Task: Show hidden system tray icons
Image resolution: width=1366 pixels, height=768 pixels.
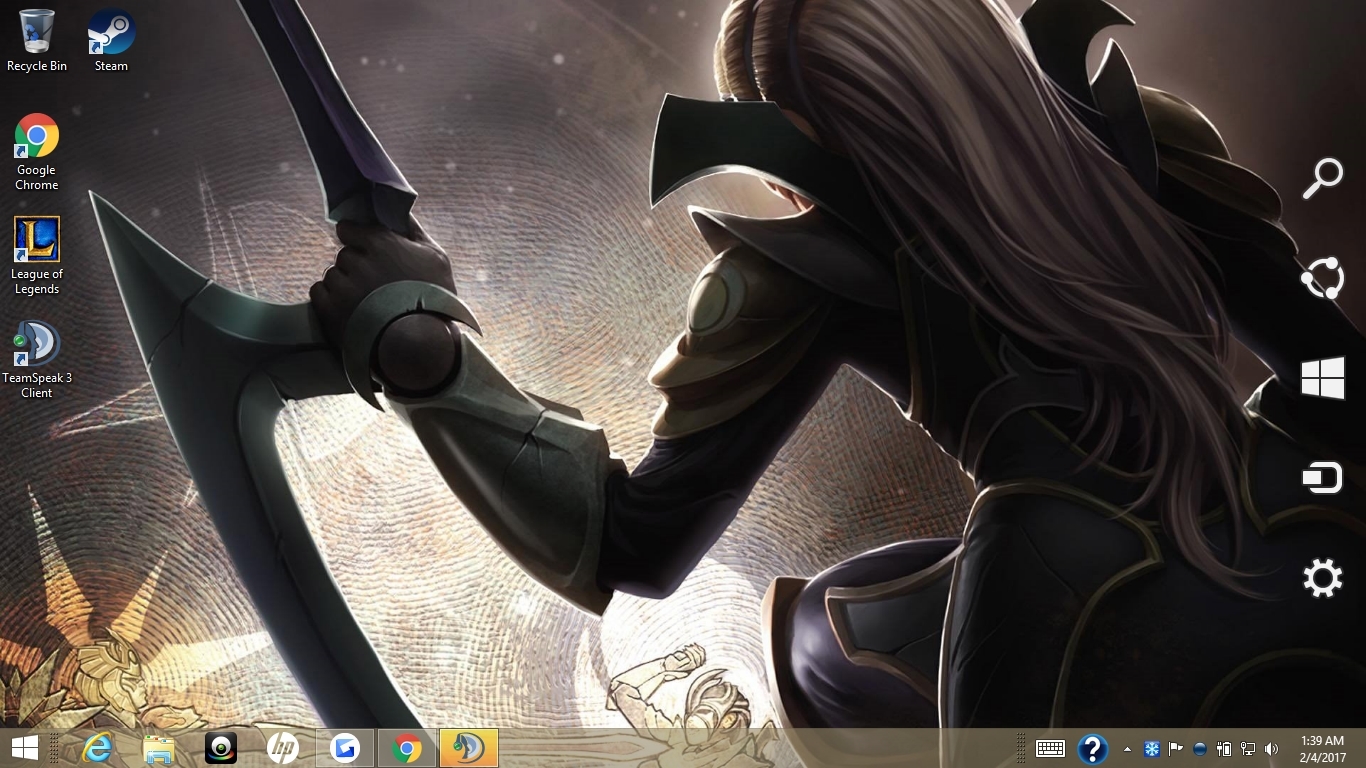Action: point(1128,749)
